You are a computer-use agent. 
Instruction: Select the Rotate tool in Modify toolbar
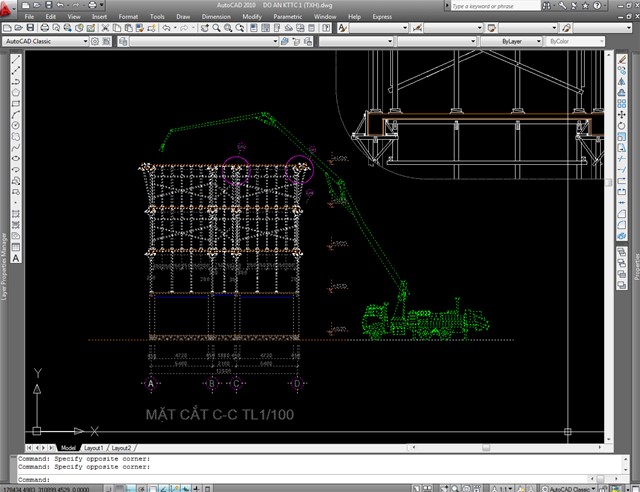(x=622, y=126)
